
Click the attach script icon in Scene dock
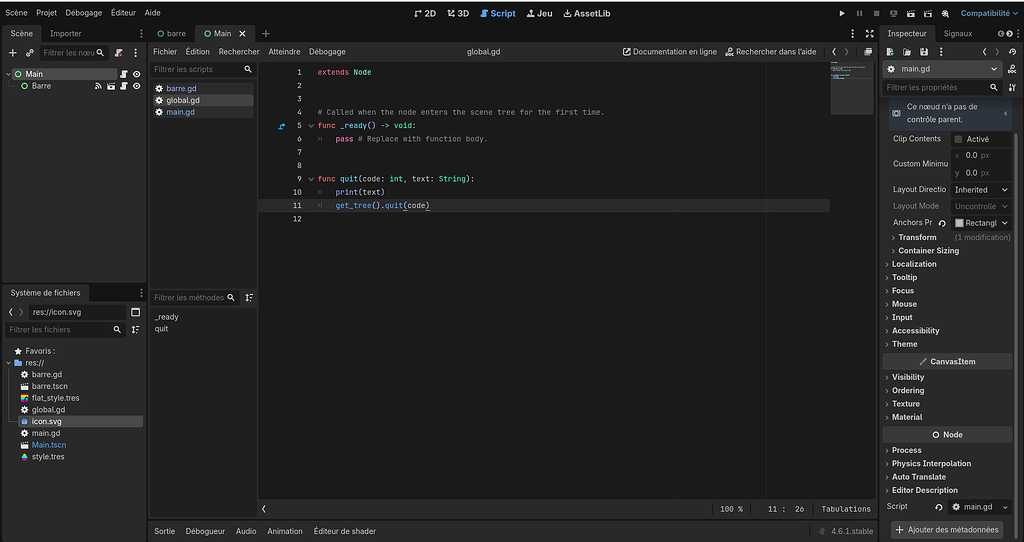click(x=118, y=53)
